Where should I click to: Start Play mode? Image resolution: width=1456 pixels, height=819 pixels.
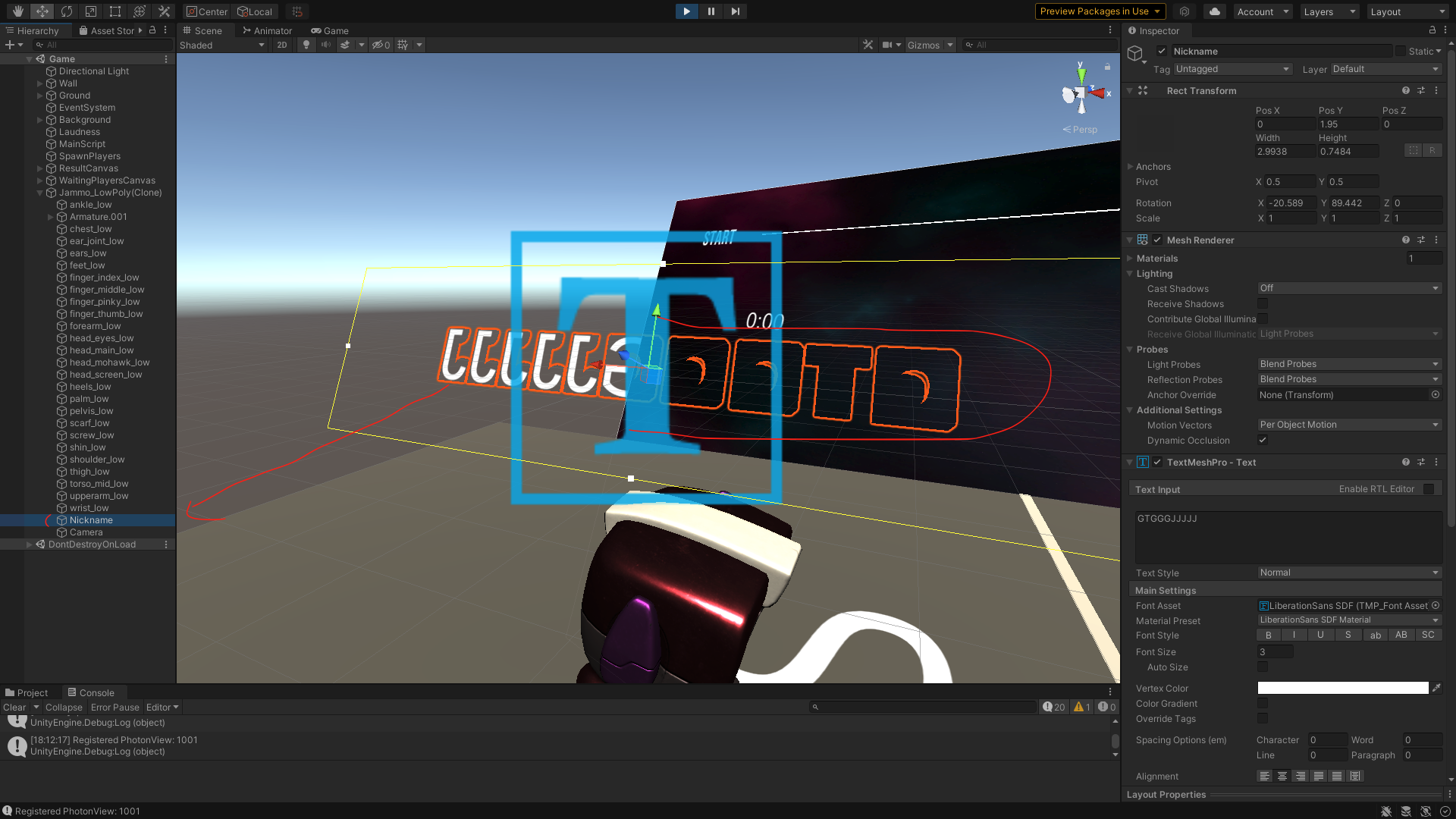[x=686, y=11]
